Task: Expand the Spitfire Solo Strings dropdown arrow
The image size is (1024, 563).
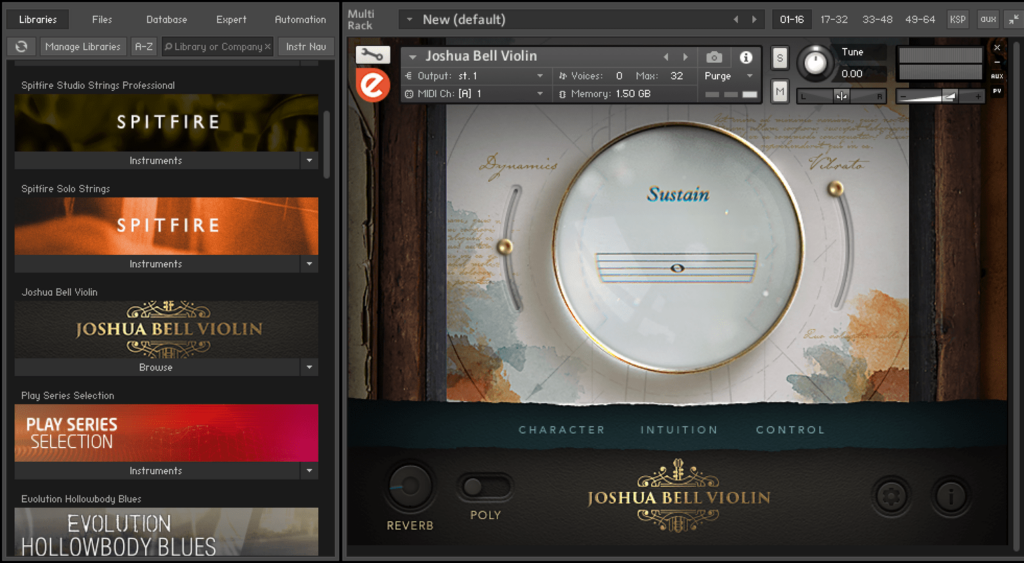Action: pyautogui.click(x=310, y=264)
